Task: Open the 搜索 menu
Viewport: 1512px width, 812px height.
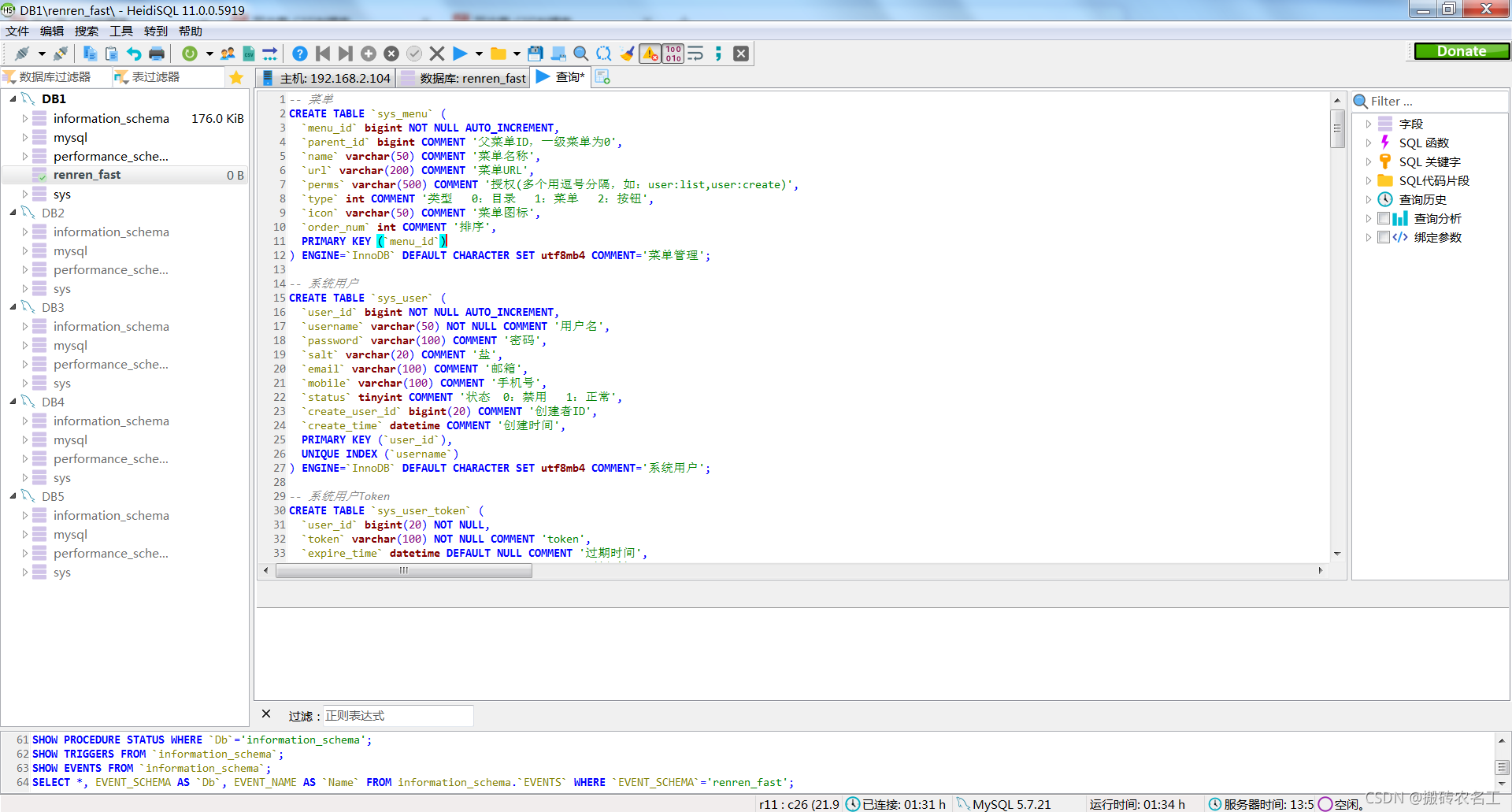Action: (87, 31)
